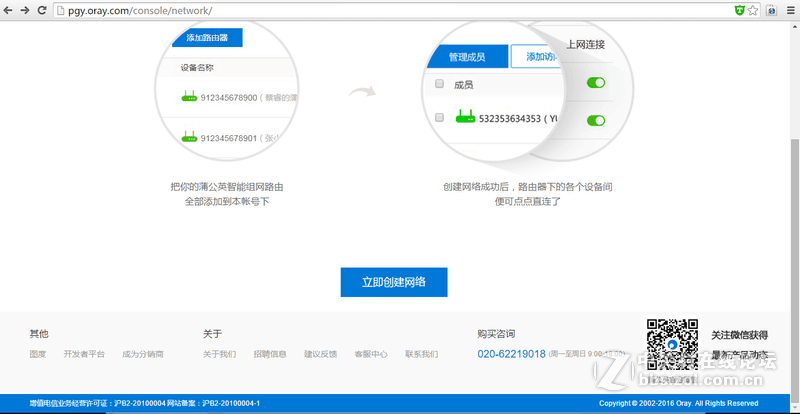
Task: Click the 购买咨询 footer heading
Action: [x=496, y=334]
